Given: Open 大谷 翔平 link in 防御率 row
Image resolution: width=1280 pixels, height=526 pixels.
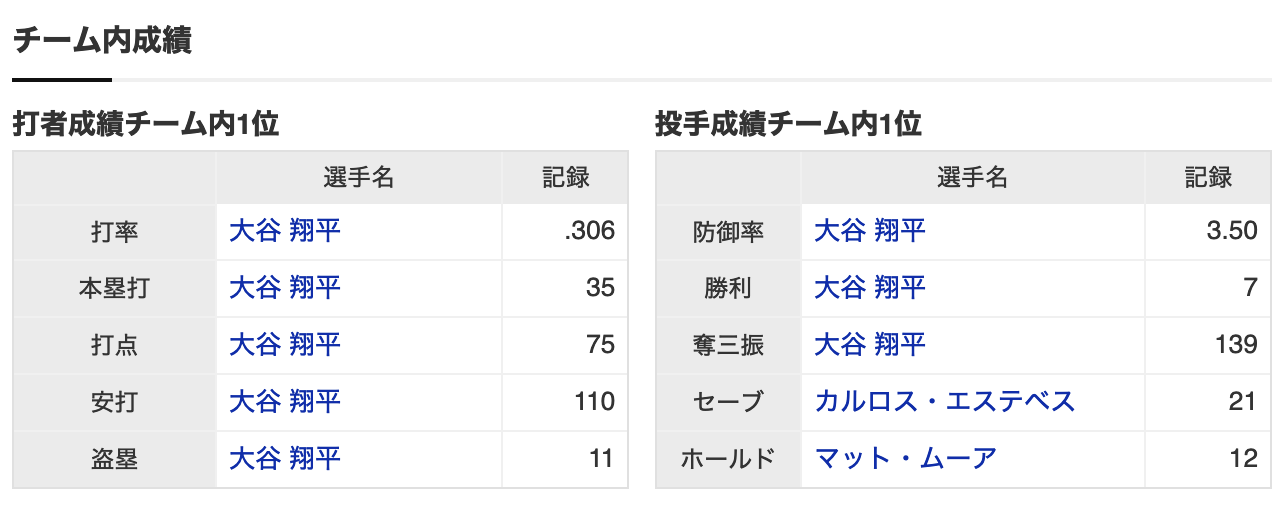Looking at the screenshot, I should point(870,231).
